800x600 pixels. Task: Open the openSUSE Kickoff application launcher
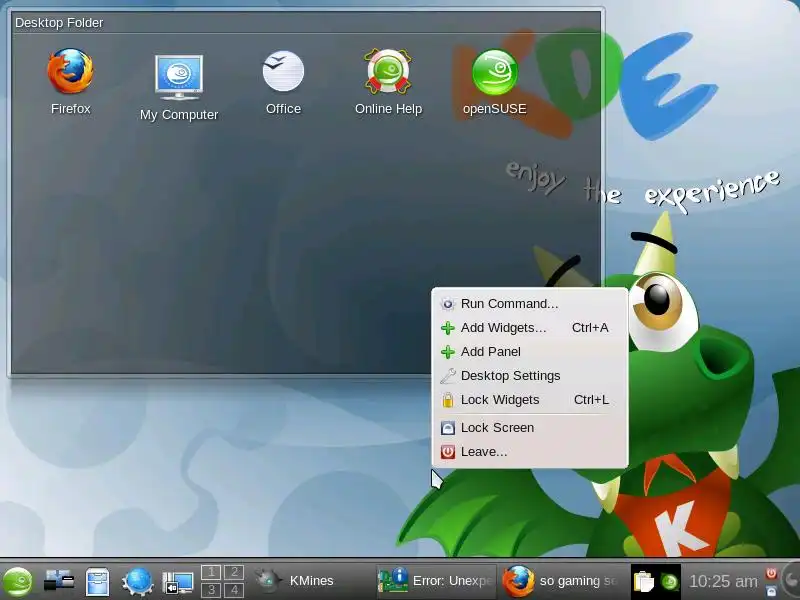point(18,581)
